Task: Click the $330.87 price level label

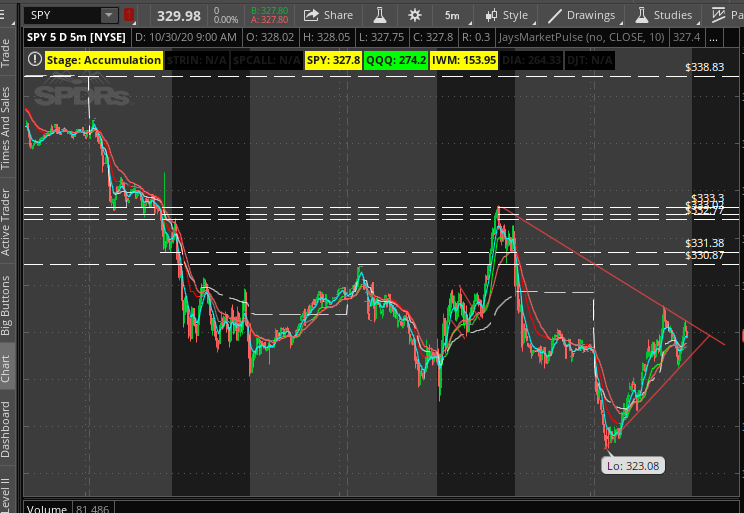Action: point(705,255)
